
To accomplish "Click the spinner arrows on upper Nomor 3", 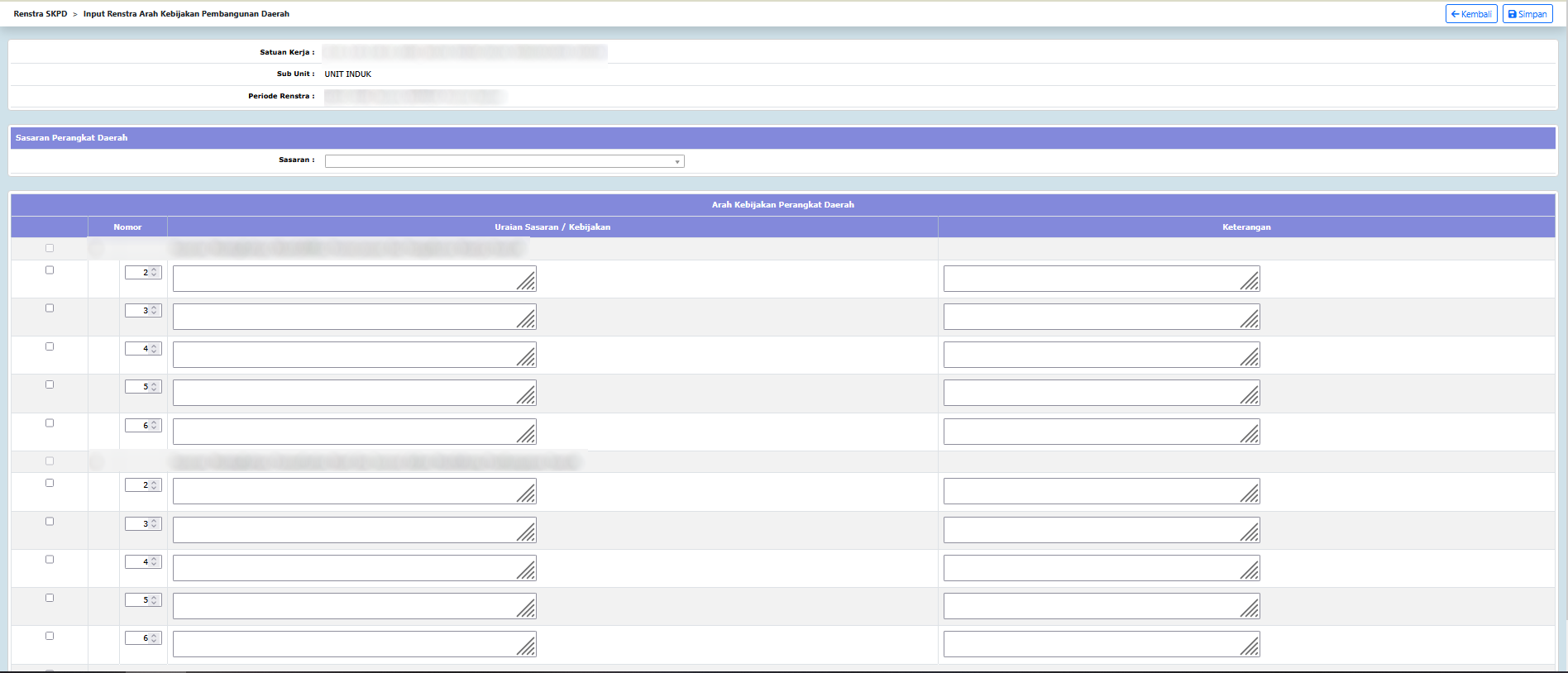I will coord(155,311).
